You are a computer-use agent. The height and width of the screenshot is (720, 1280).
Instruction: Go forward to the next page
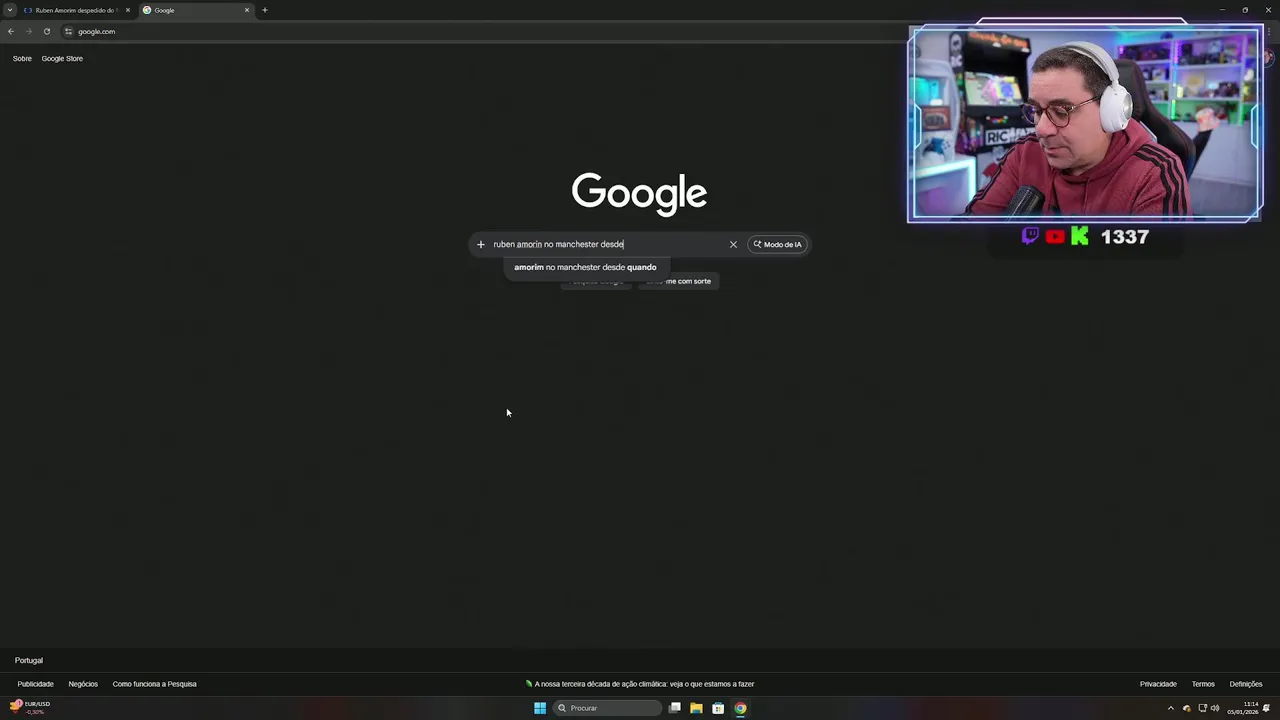pos(29,31)
